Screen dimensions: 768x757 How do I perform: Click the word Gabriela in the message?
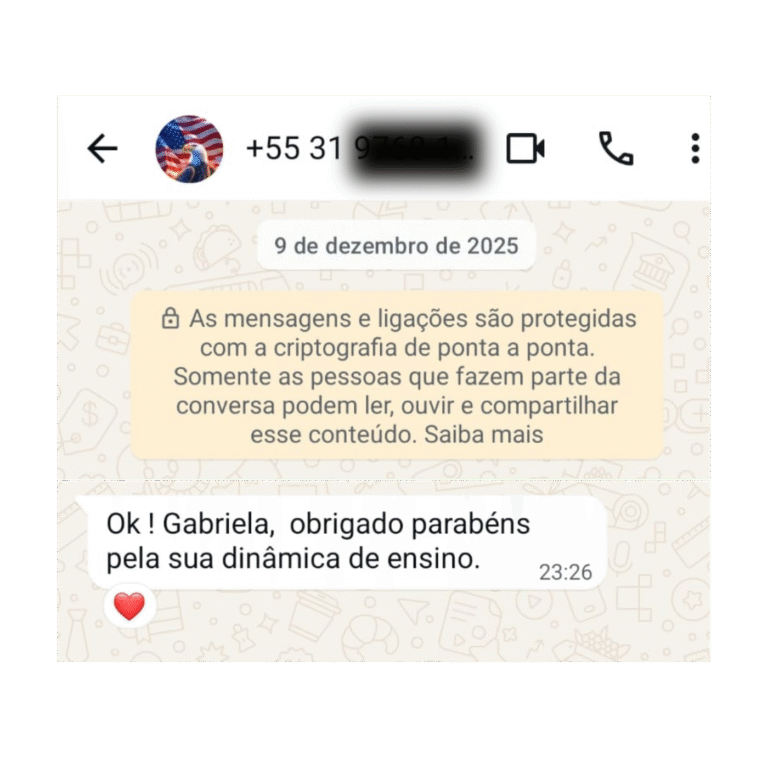[x=218, y=524]
